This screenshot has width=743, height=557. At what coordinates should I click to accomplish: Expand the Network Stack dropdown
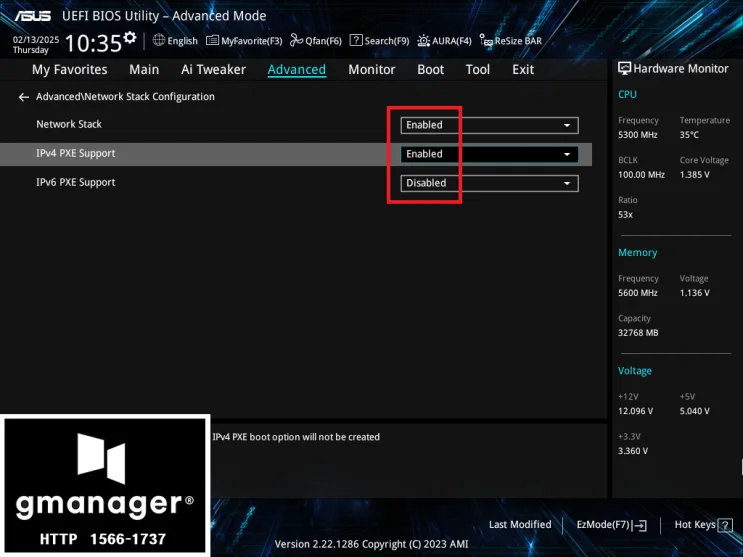click(x=489, y=125)
